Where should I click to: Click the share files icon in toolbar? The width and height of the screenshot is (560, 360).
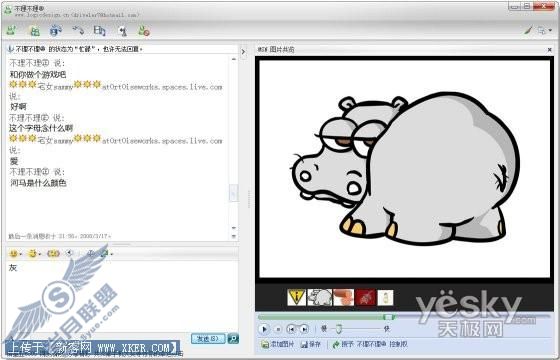point(34,31)
